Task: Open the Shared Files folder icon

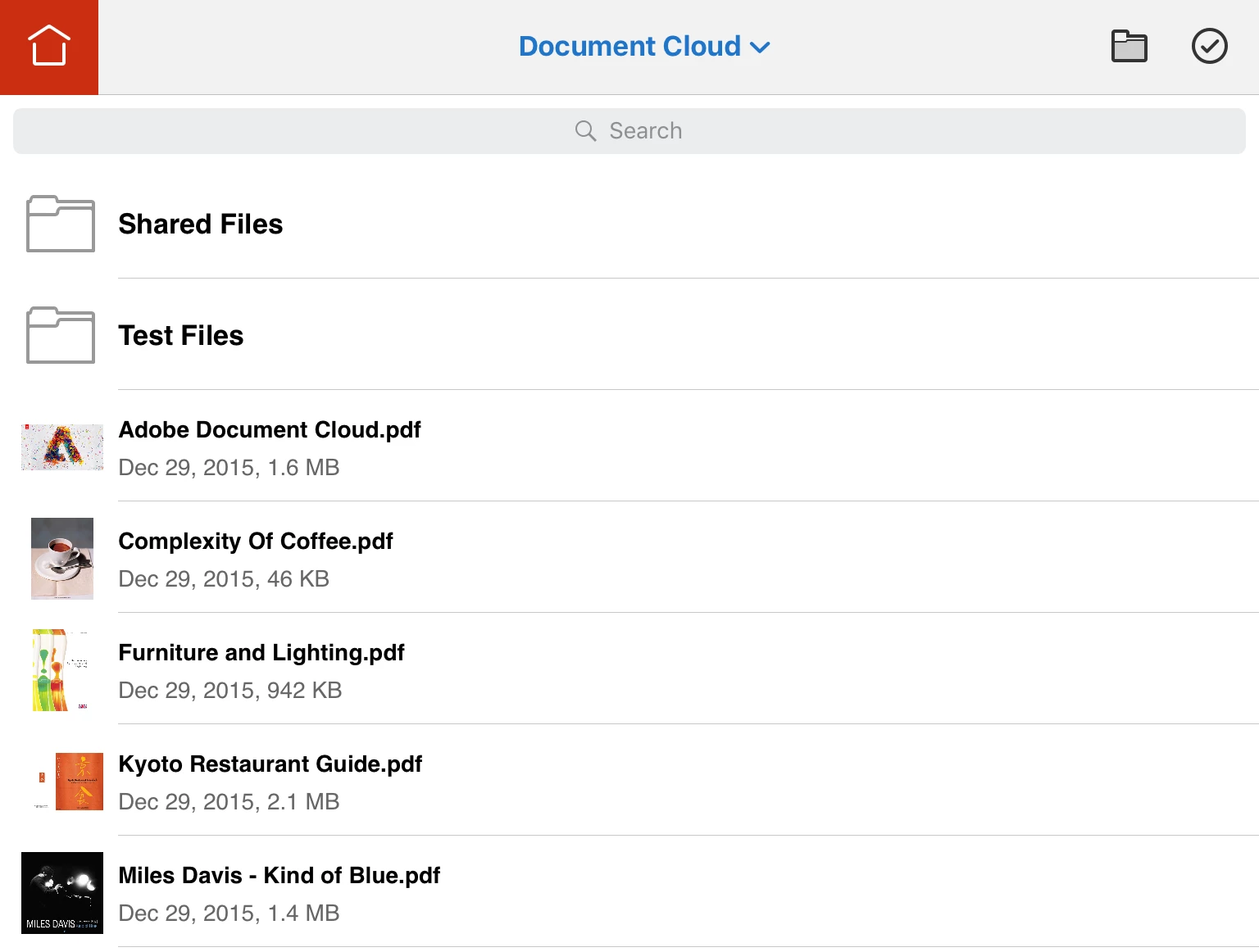Action: click(61, 224)
